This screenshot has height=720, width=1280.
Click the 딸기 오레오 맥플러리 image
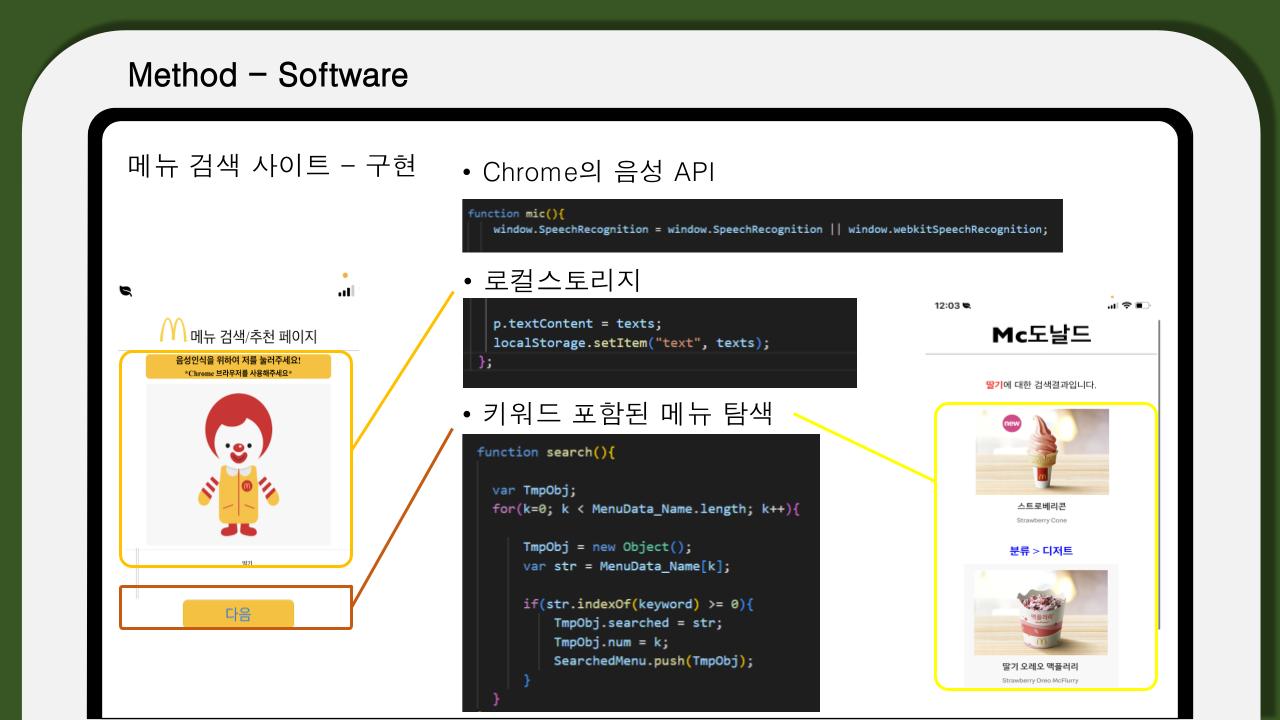pyautogui.click(x=1042, y=612)
